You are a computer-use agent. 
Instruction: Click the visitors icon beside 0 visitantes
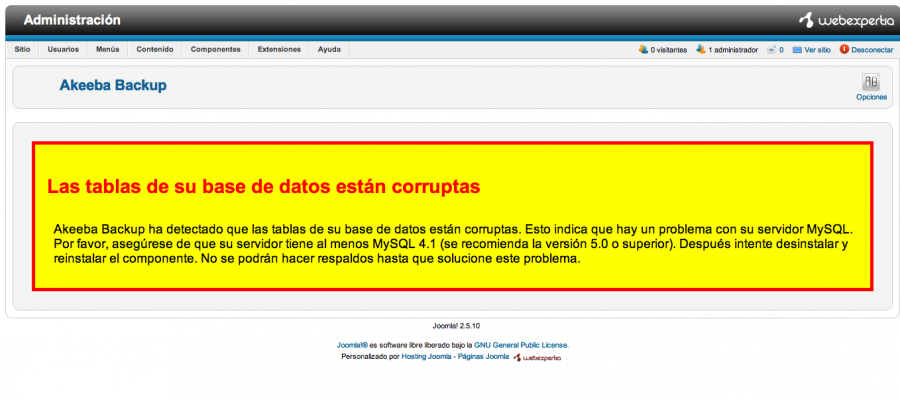[x=643, y=49]
